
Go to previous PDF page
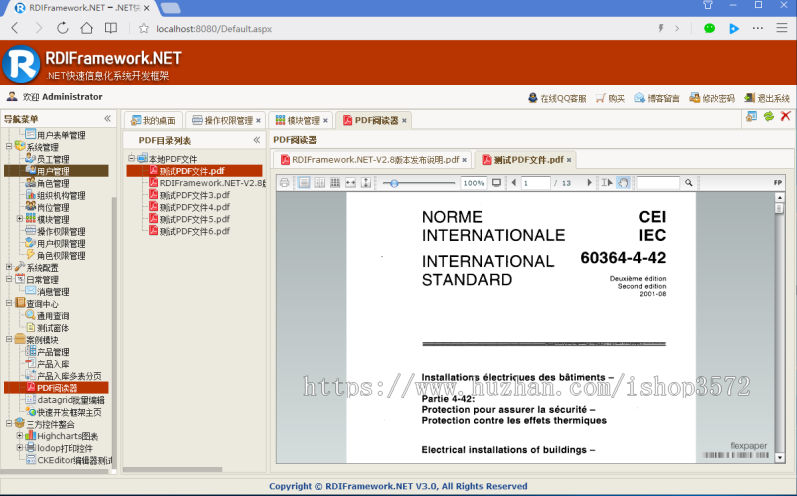pos(513,182)
